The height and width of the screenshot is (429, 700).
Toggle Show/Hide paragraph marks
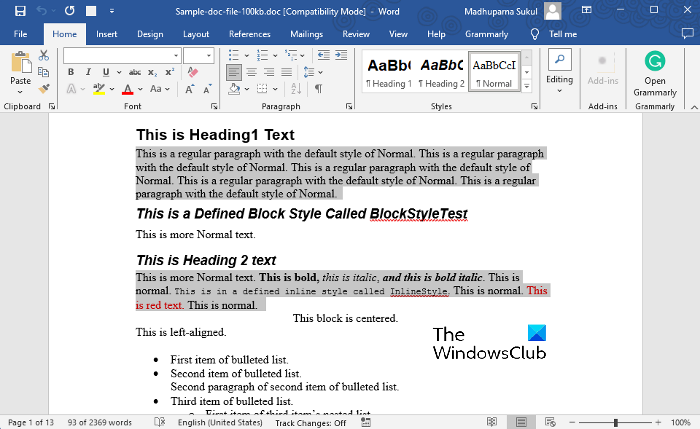pyautogui.click(x=318, y=89)
